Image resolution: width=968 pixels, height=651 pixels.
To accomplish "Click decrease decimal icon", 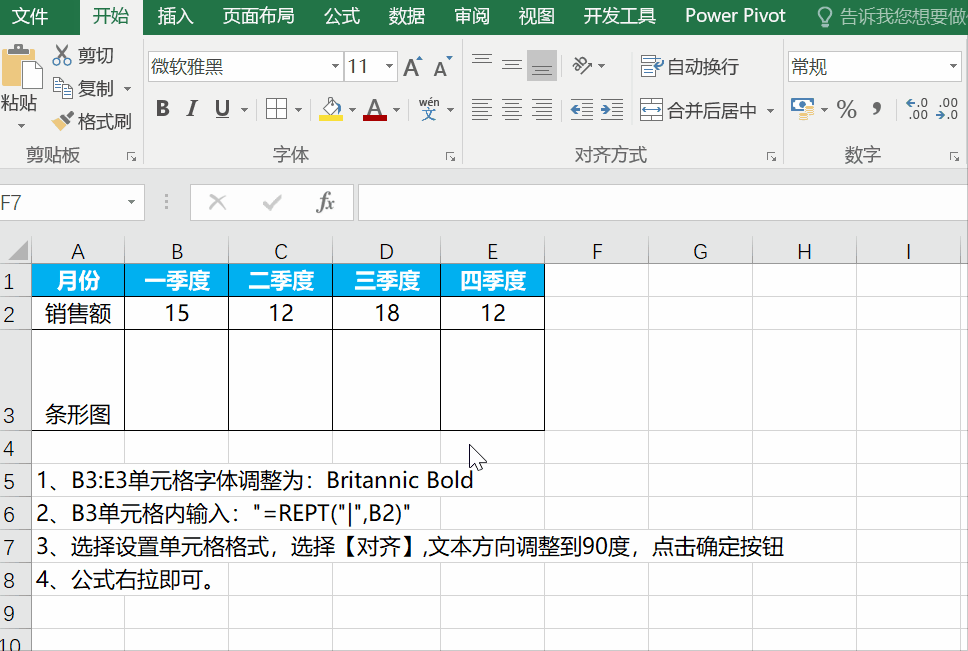I will tap(946, 109).
